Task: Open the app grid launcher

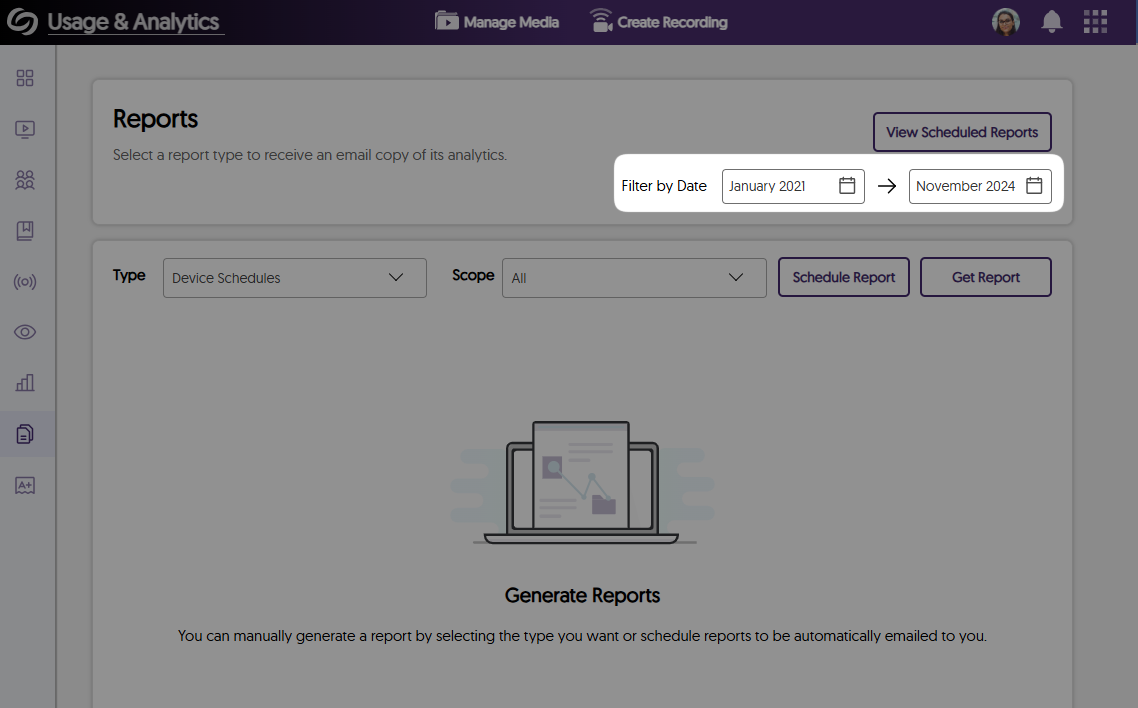Action: pyautogui.click(x=1095, y=21)
